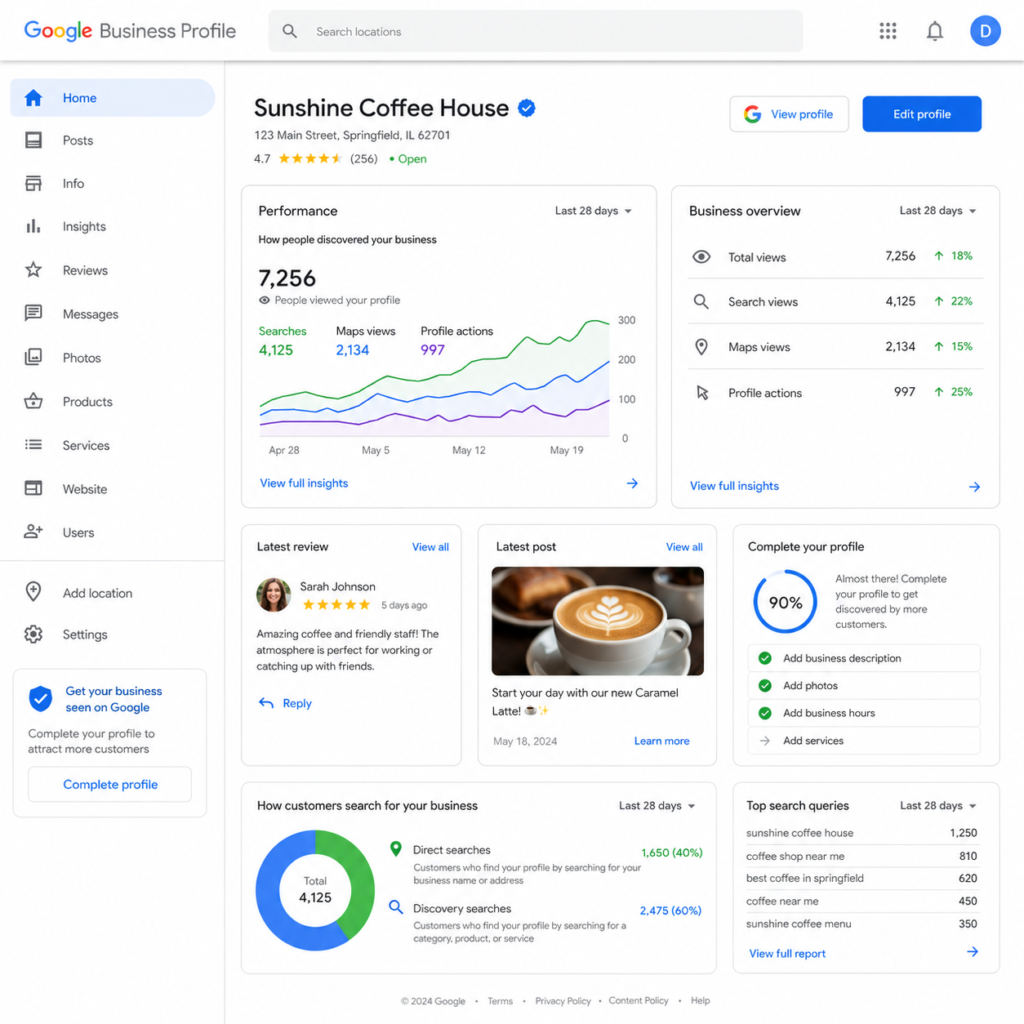Viewport: 1024px width, 1024px height.
Task: Click the Users add-person icon
Action: 33,532
